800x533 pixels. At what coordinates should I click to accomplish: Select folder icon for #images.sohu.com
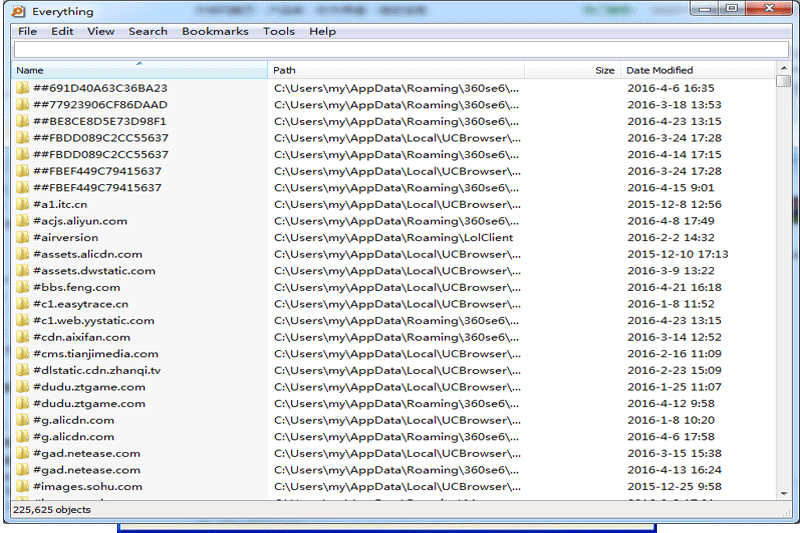pyautogui.click(x=22, y=487)
